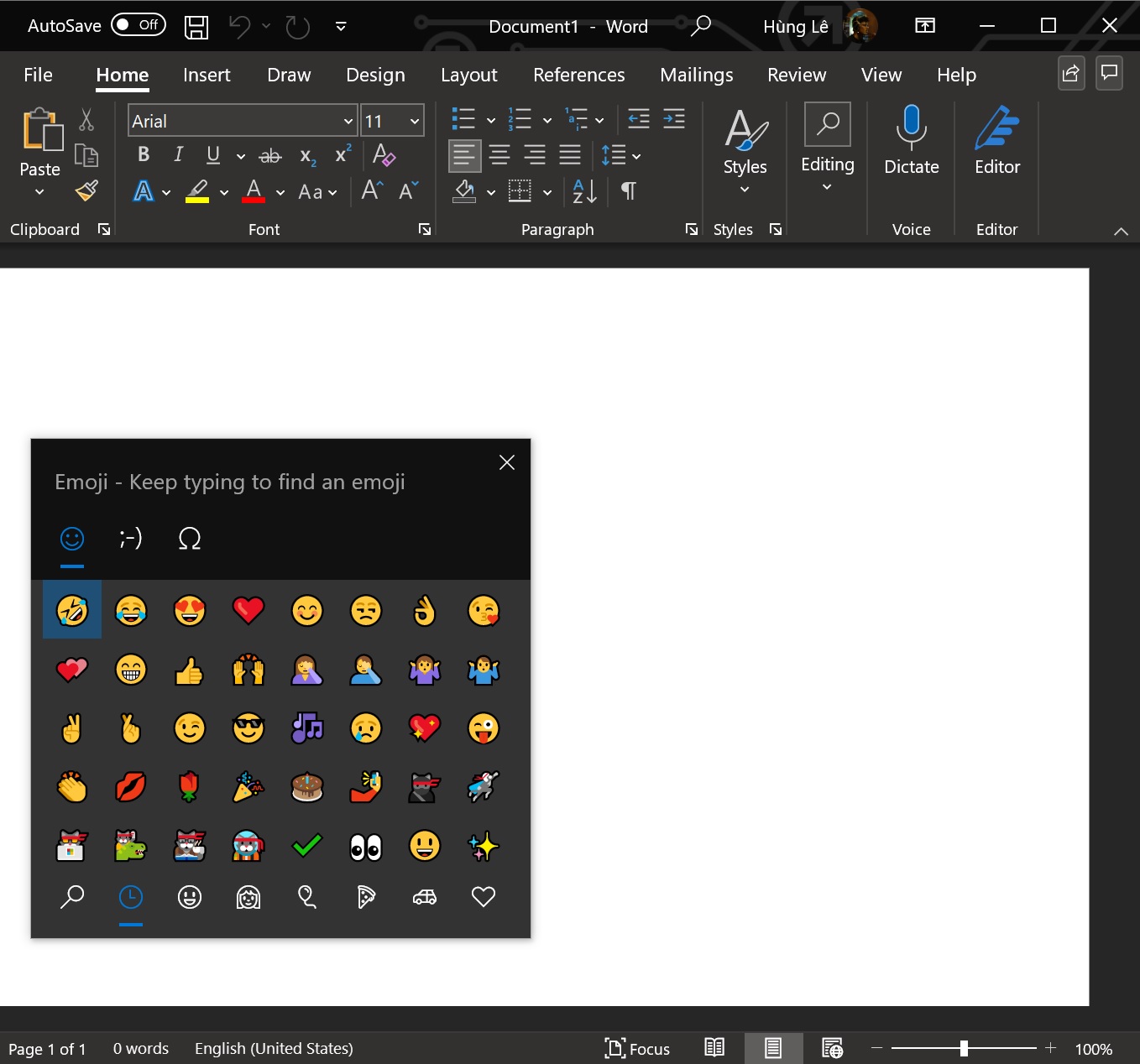The width and height of the screenshot is (1140, 1064).
Task: Toggle Bold formatting
Action: [144, 155]
